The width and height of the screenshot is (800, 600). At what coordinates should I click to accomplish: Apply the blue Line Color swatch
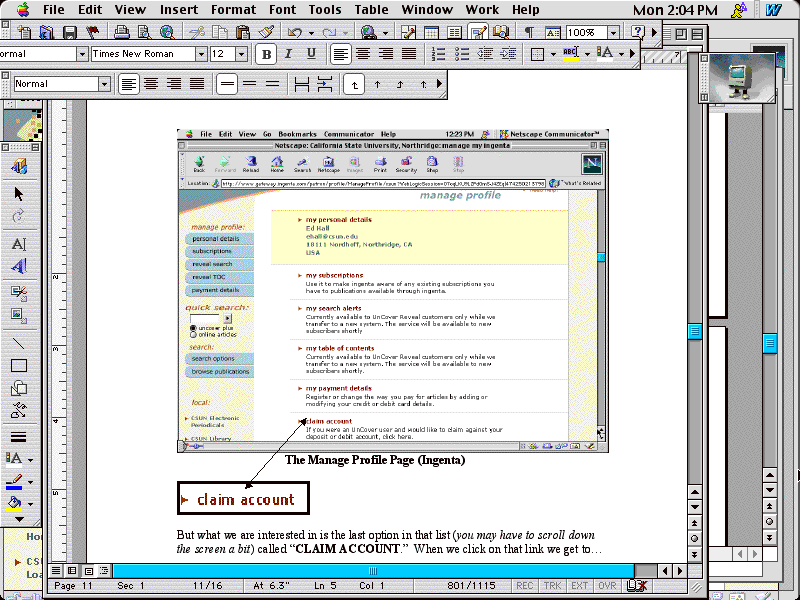14,482
